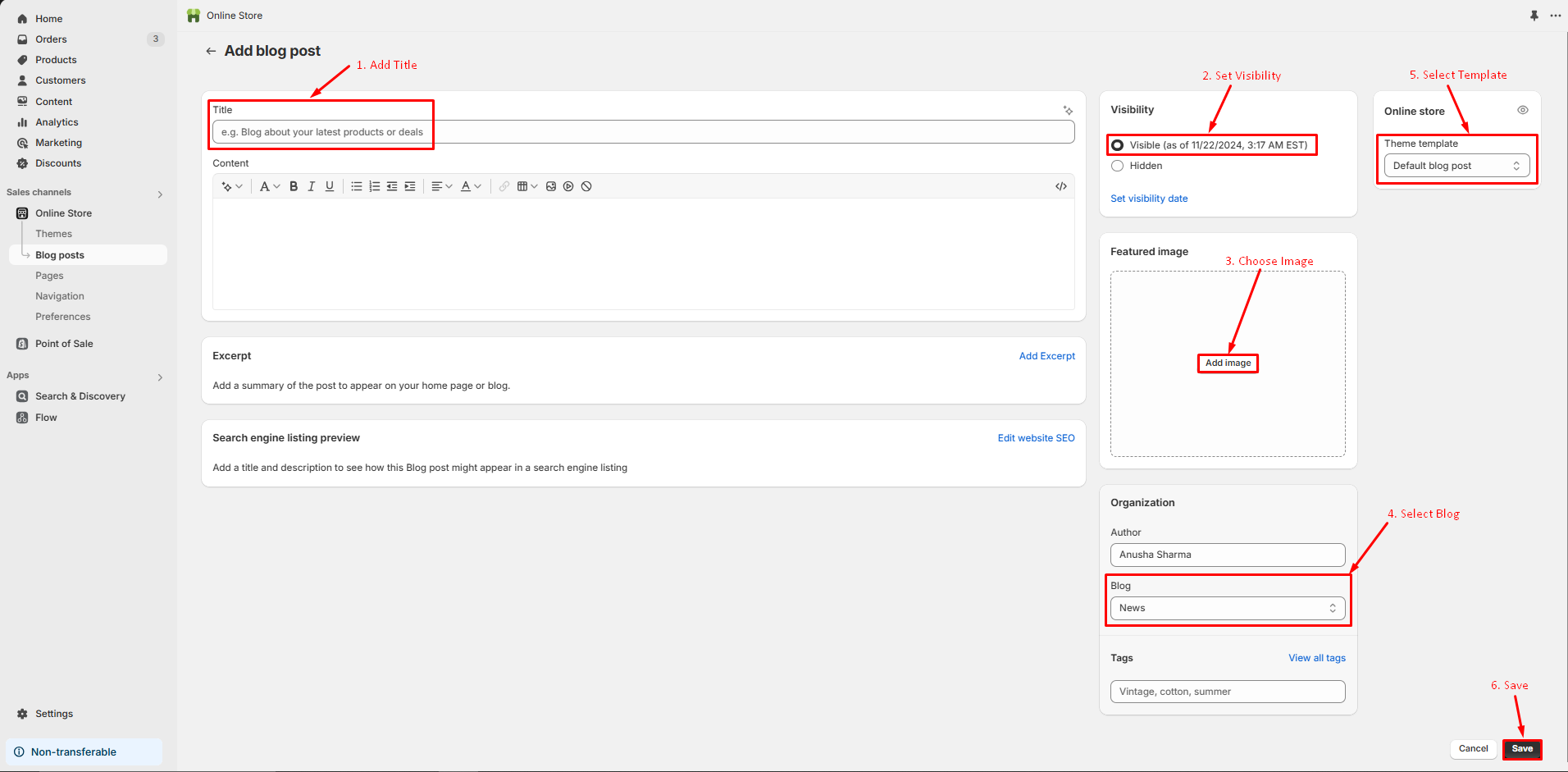Open the insert table dropdown
Viewport: 1568px width, 772px height.
pos(527,186)
